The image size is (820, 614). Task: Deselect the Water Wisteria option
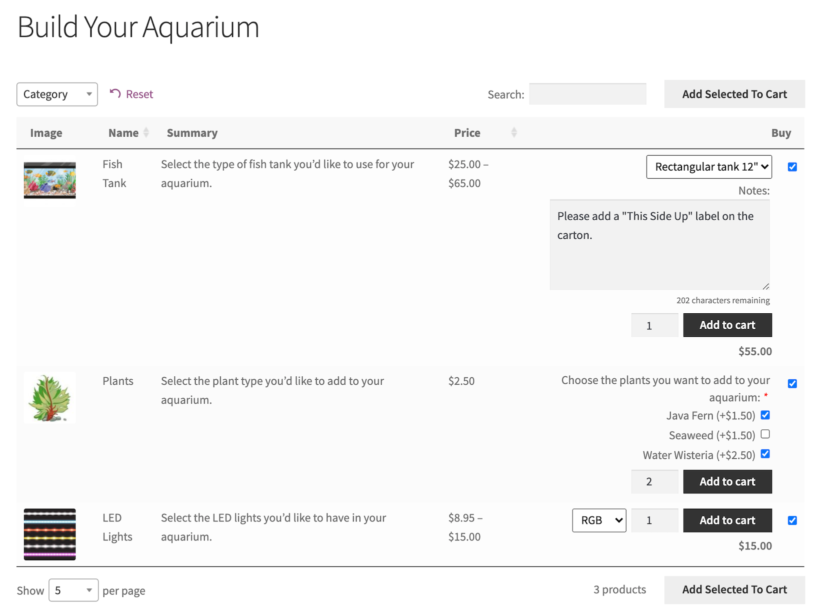pyautogui.click(x=765, y=453)
